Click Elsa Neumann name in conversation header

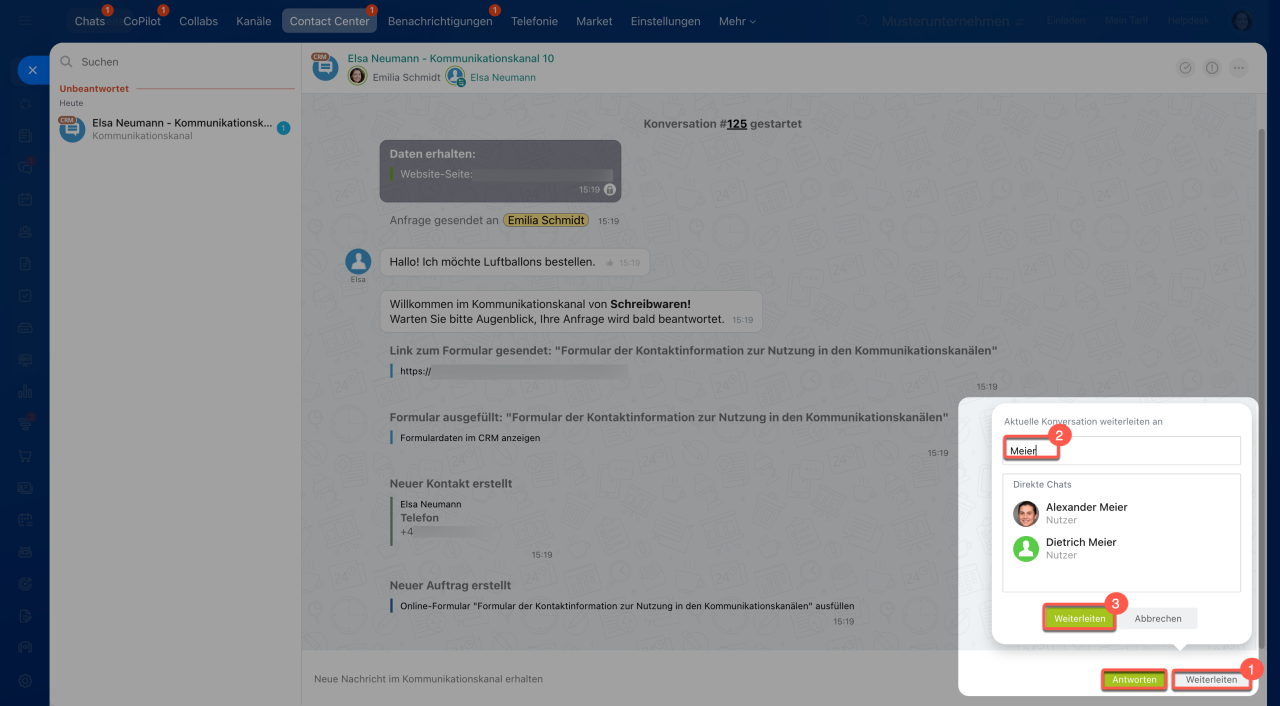503,77
